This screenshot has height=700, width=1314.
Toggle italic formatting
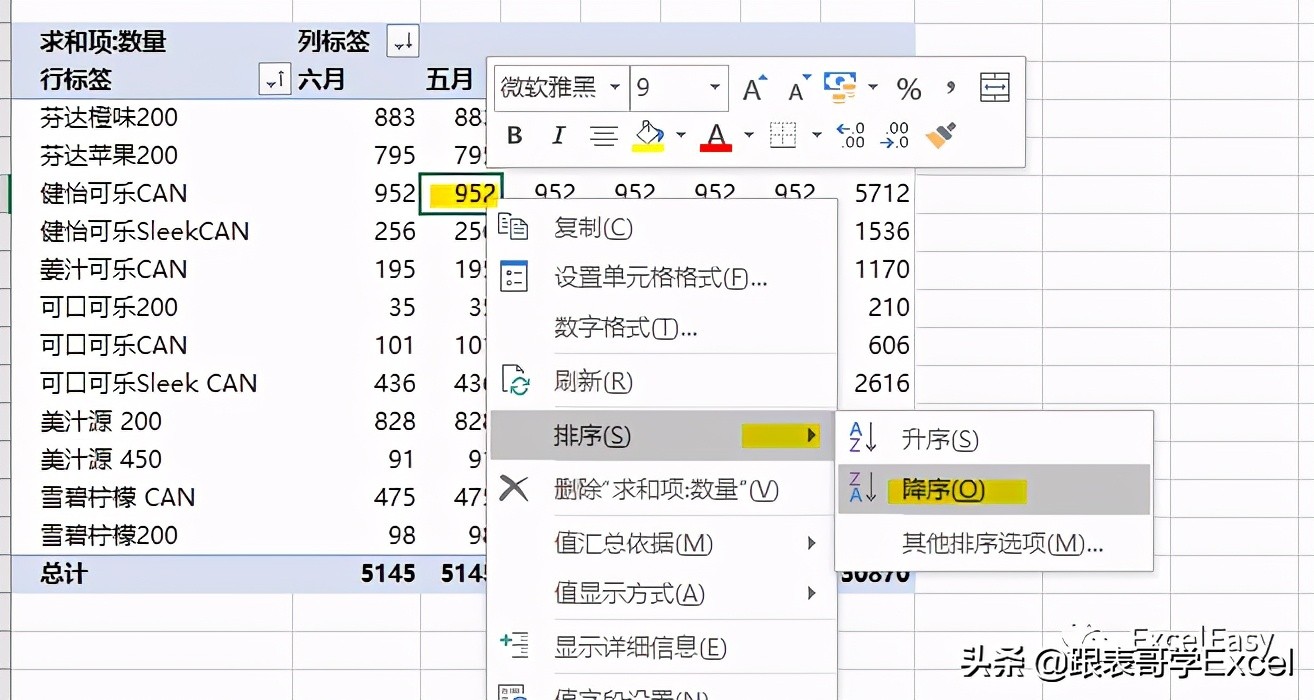tap(559, 135)
